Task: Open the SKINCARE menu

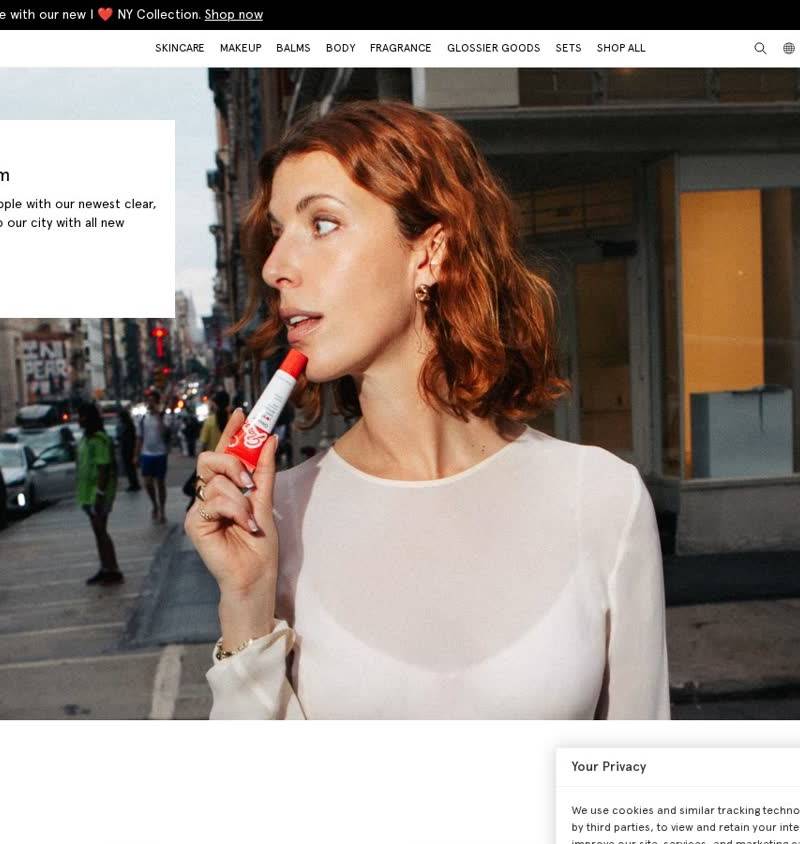Action: pos(180,48)
